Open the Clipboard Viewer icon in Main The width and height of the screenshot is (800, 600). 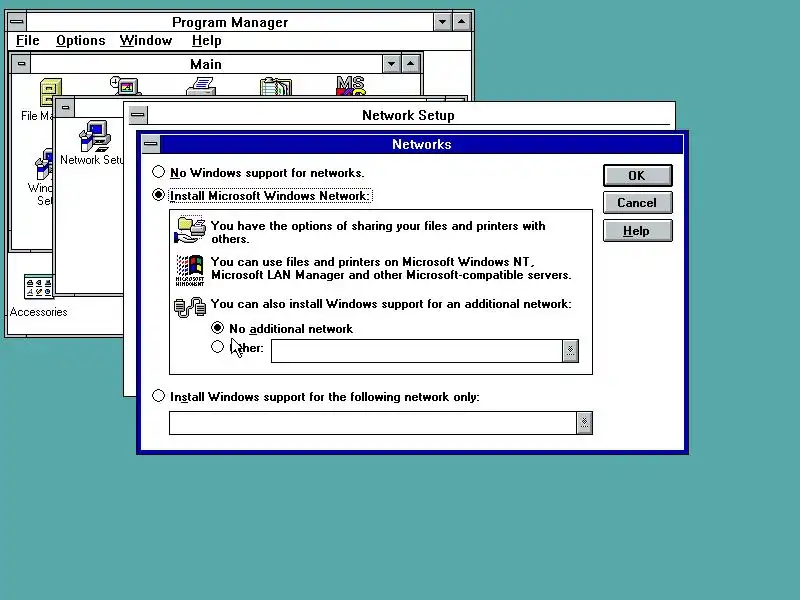coord(276,86)
